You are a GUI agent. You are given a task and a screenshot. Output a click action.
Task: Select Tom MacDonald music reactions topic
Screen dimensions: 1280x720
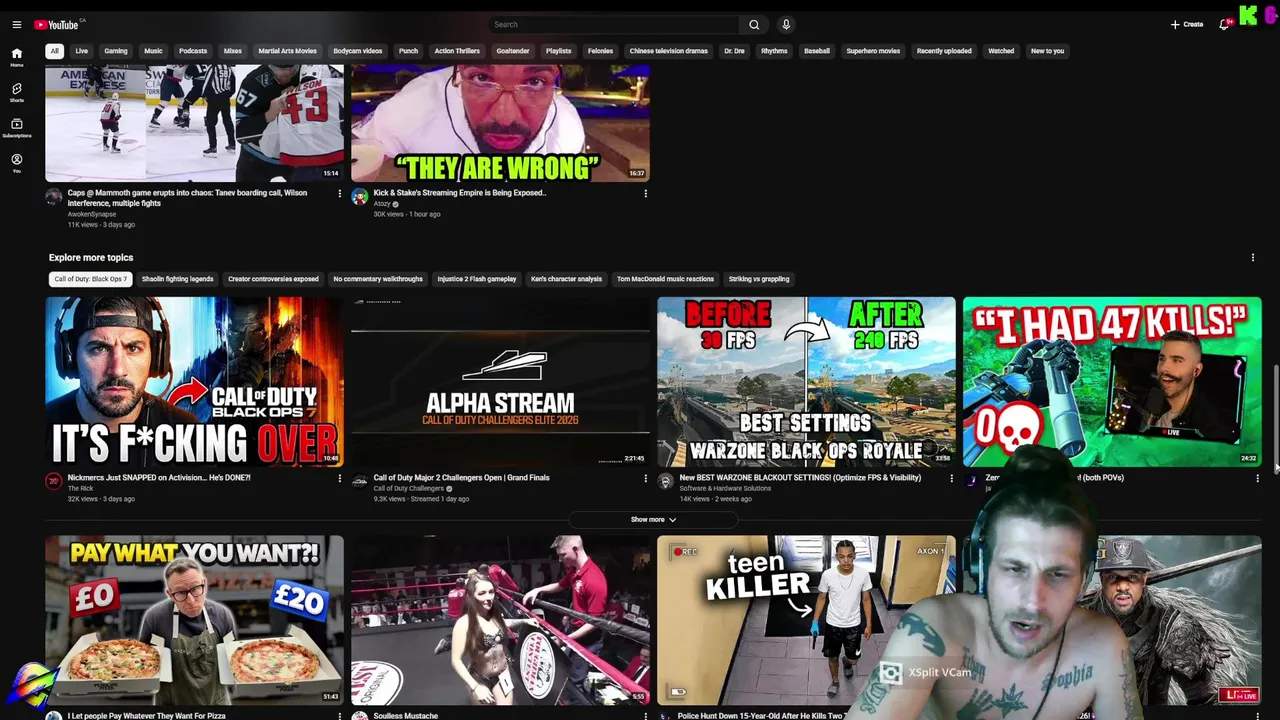(x=665, y=279)
